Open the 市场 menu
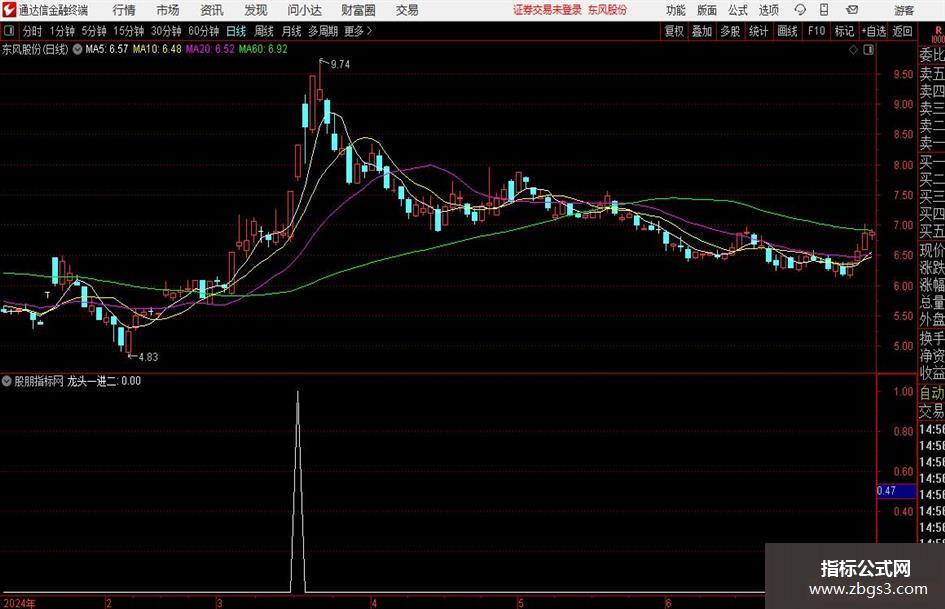The height and width of the screenshot is (609, 945). [x=168, y=10]
